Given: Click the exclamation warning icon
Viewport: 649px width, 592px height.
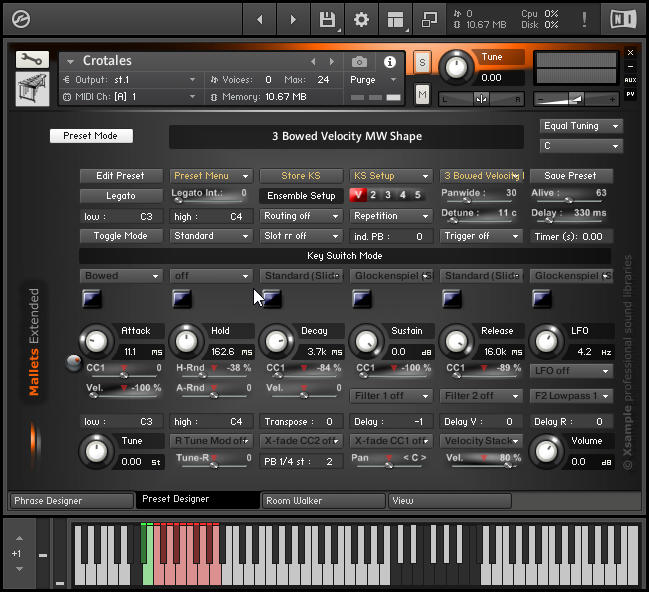Looking at the screenshot, I should click(584, 19).
